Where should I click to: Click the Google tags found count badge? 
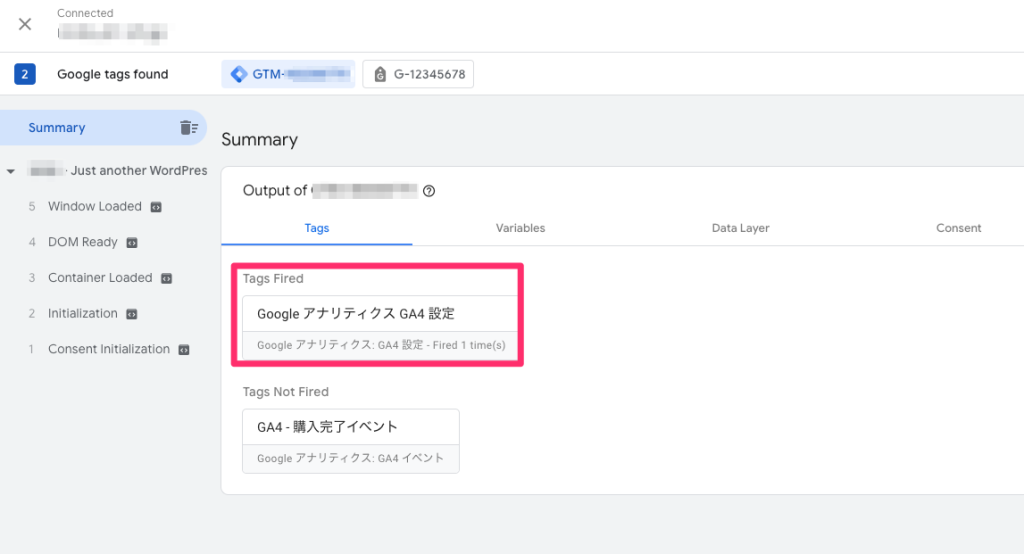25,74
